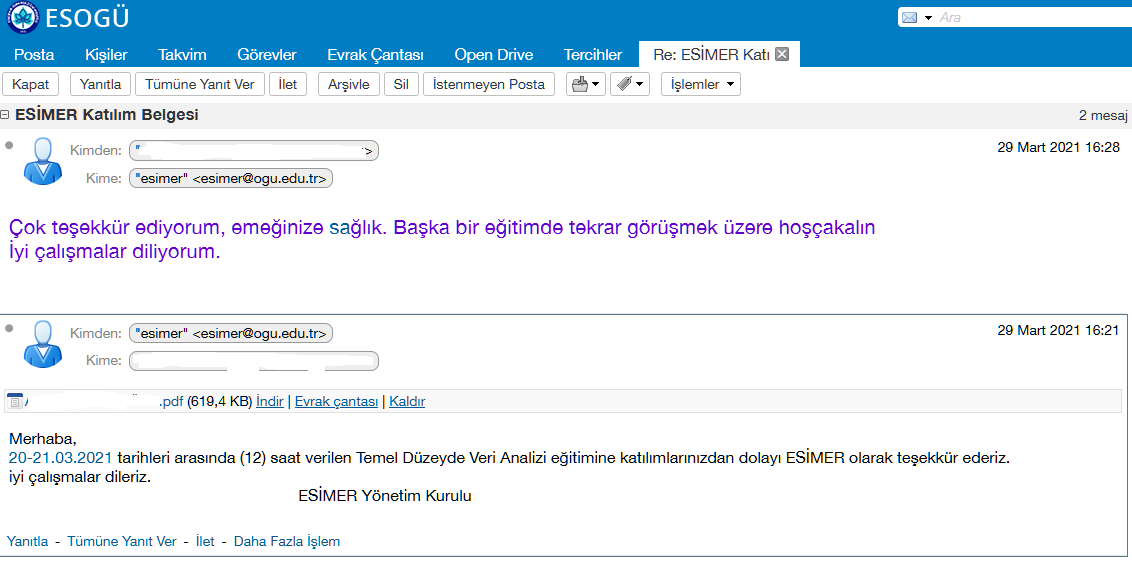The image size is (1132, 565).
Task: Click the İstenmeyen Posta button
Action: coord(488,85)
